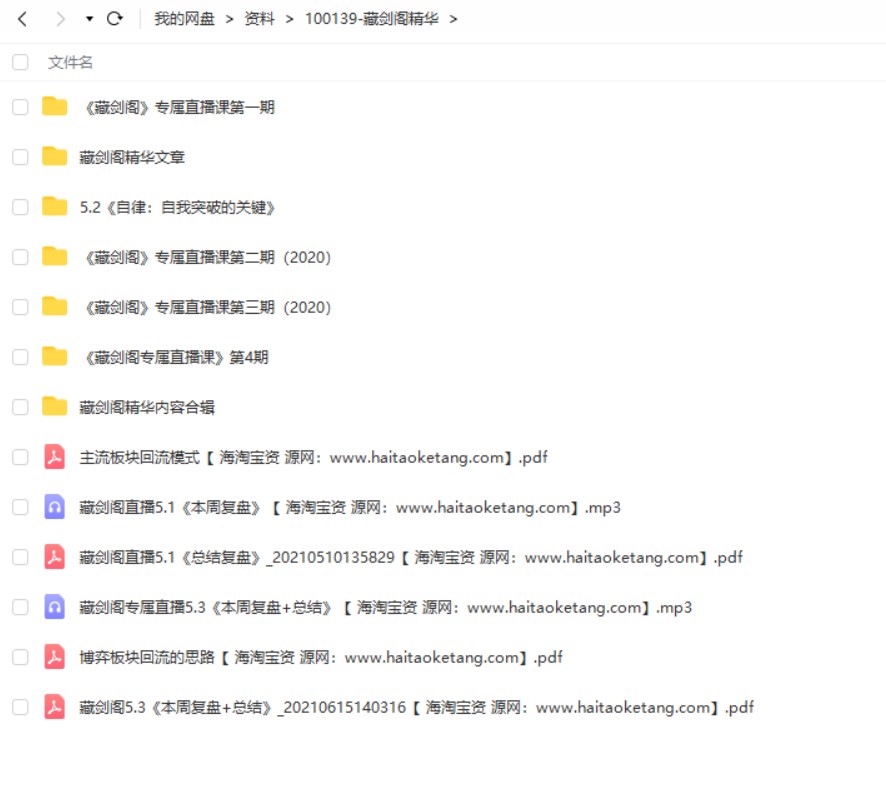The height and width of the screenshot is (796, 886).
Task: Click folder icon of 专属直播课第一期
Action: (x=55, y=106)
